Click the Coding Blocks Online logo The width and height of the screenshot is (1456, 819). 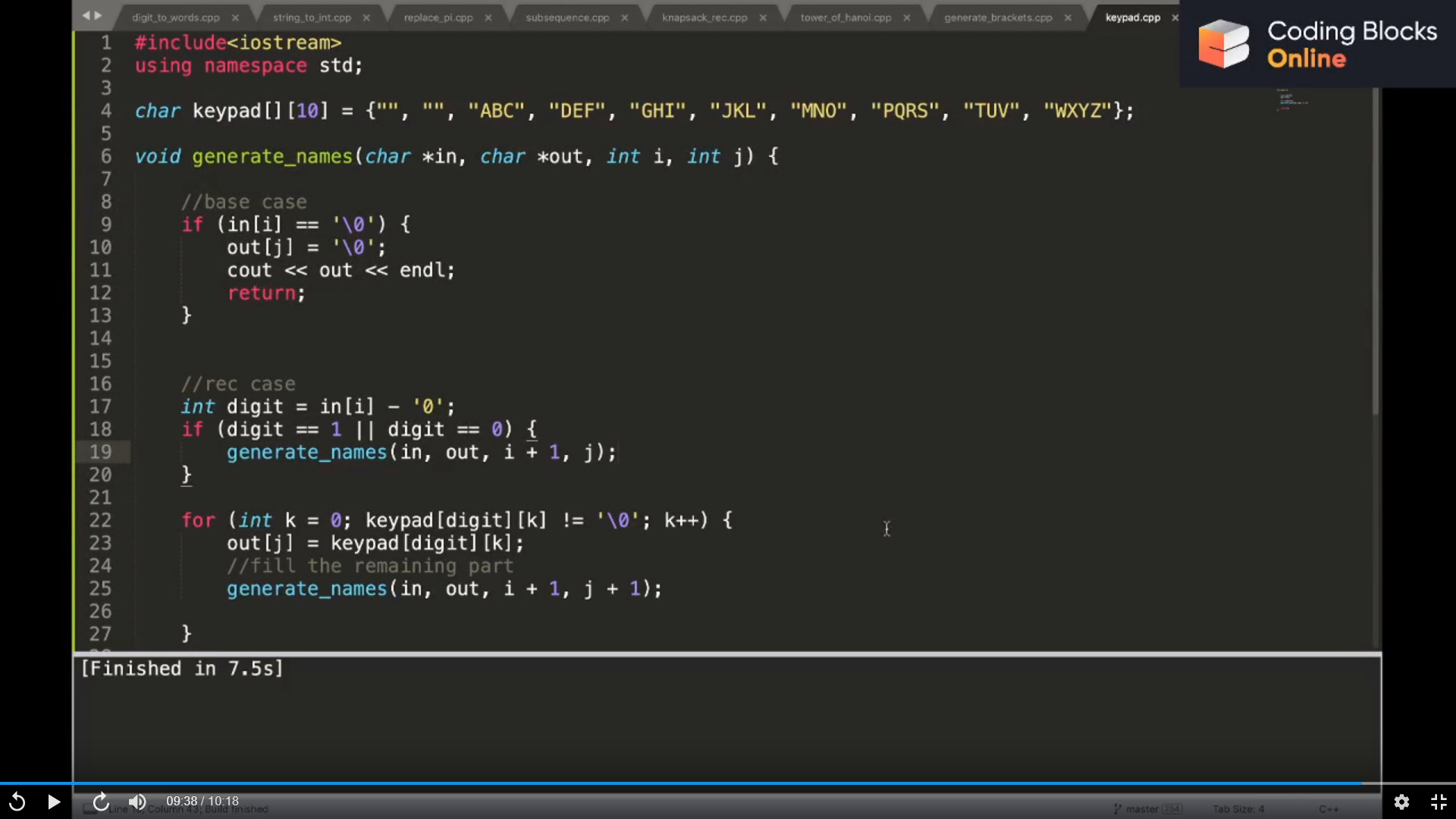pyautogui.click(x=1317, y=44)
